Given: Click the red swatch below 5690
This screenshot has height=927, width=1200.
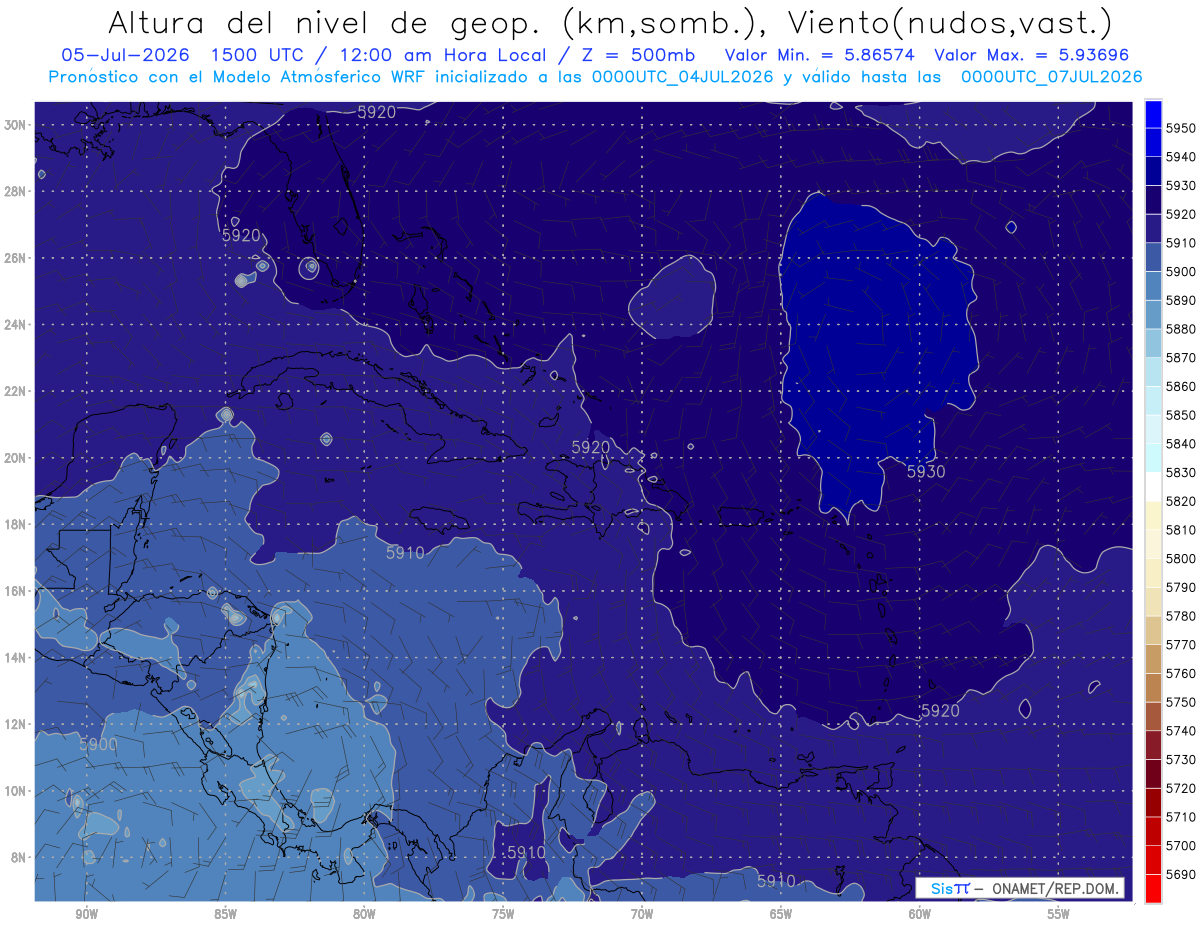Looking at the screenshot, I should [1153, 889].
